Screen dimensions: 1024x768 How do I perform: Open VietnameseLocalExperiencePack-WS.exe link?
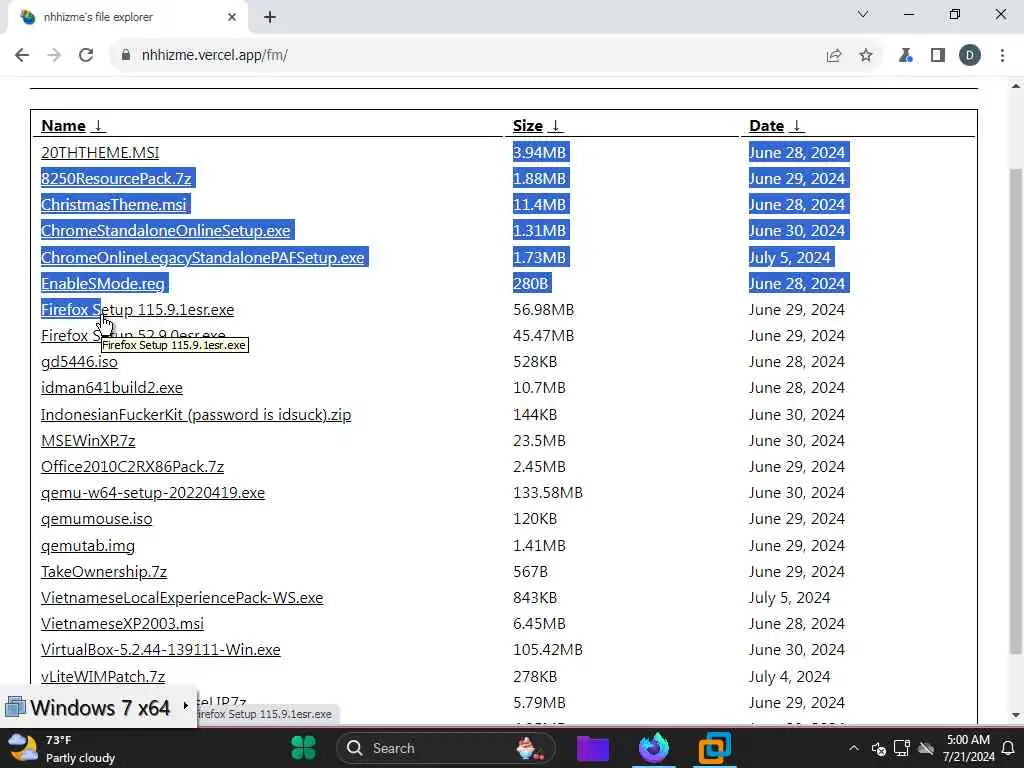182,598
